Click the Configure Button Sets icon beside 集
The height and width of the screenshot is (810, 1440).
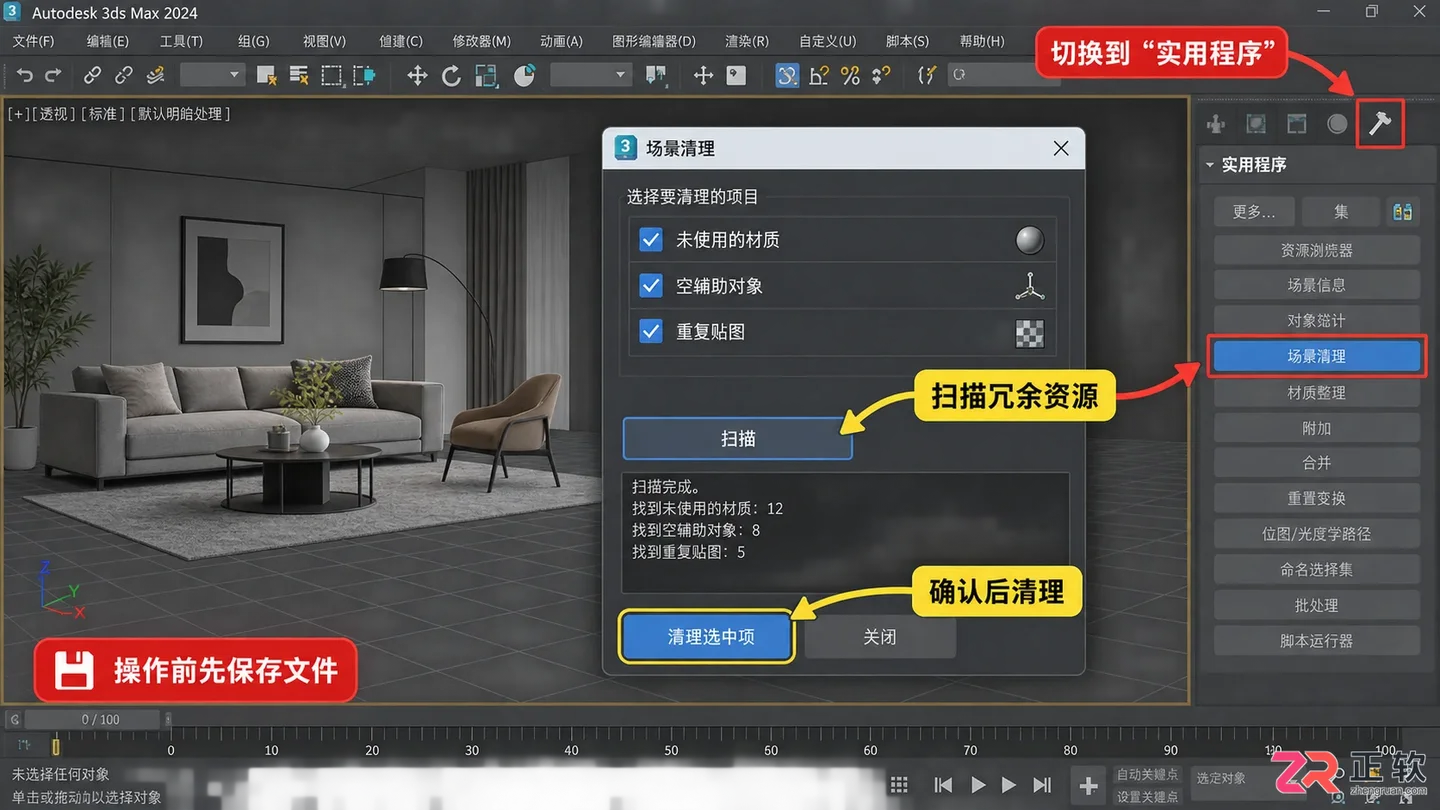[x=1403, y=212]
